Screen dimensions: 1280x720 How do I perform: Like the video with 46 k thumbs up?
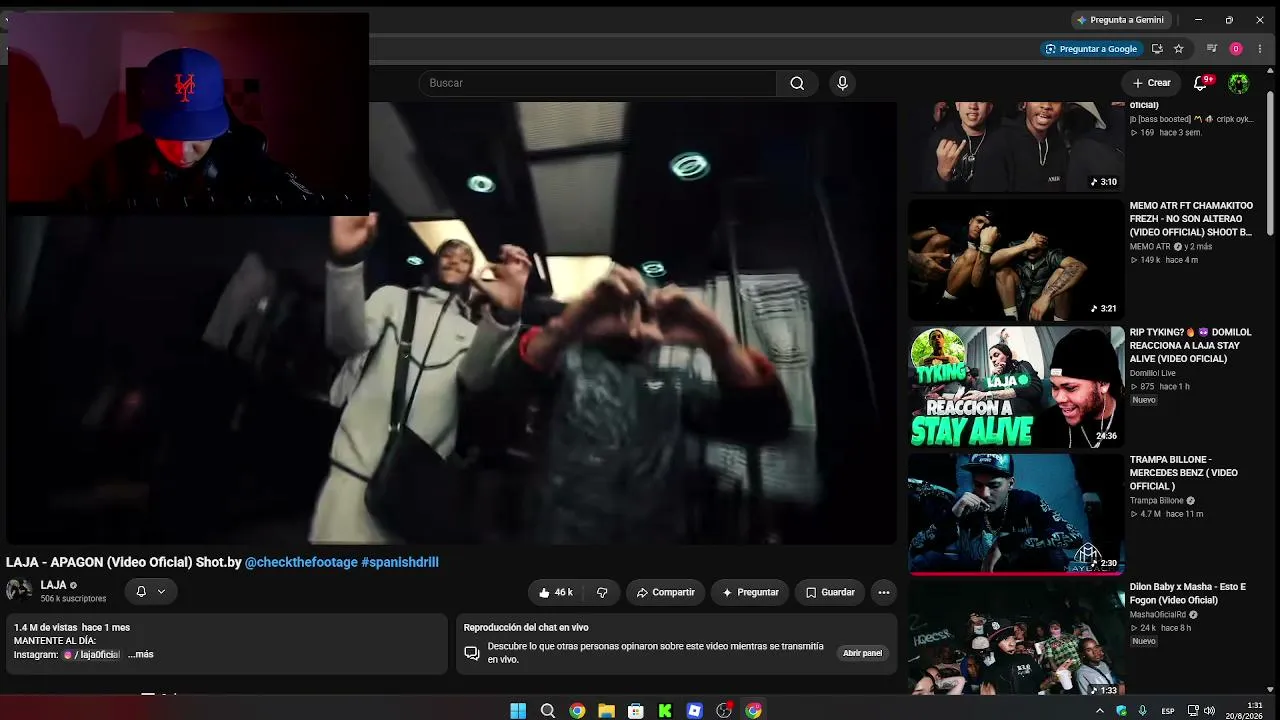(x=556, y=592)
